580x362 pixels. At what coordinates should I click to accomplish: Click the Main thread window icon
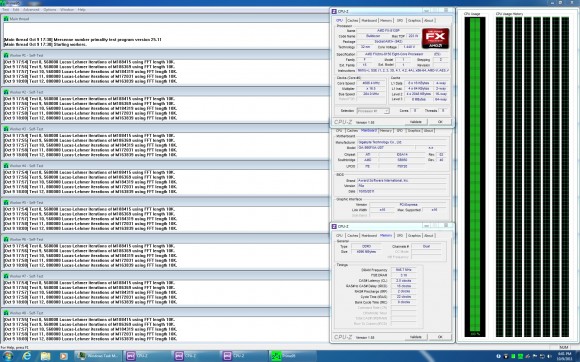tap(6, 18)
